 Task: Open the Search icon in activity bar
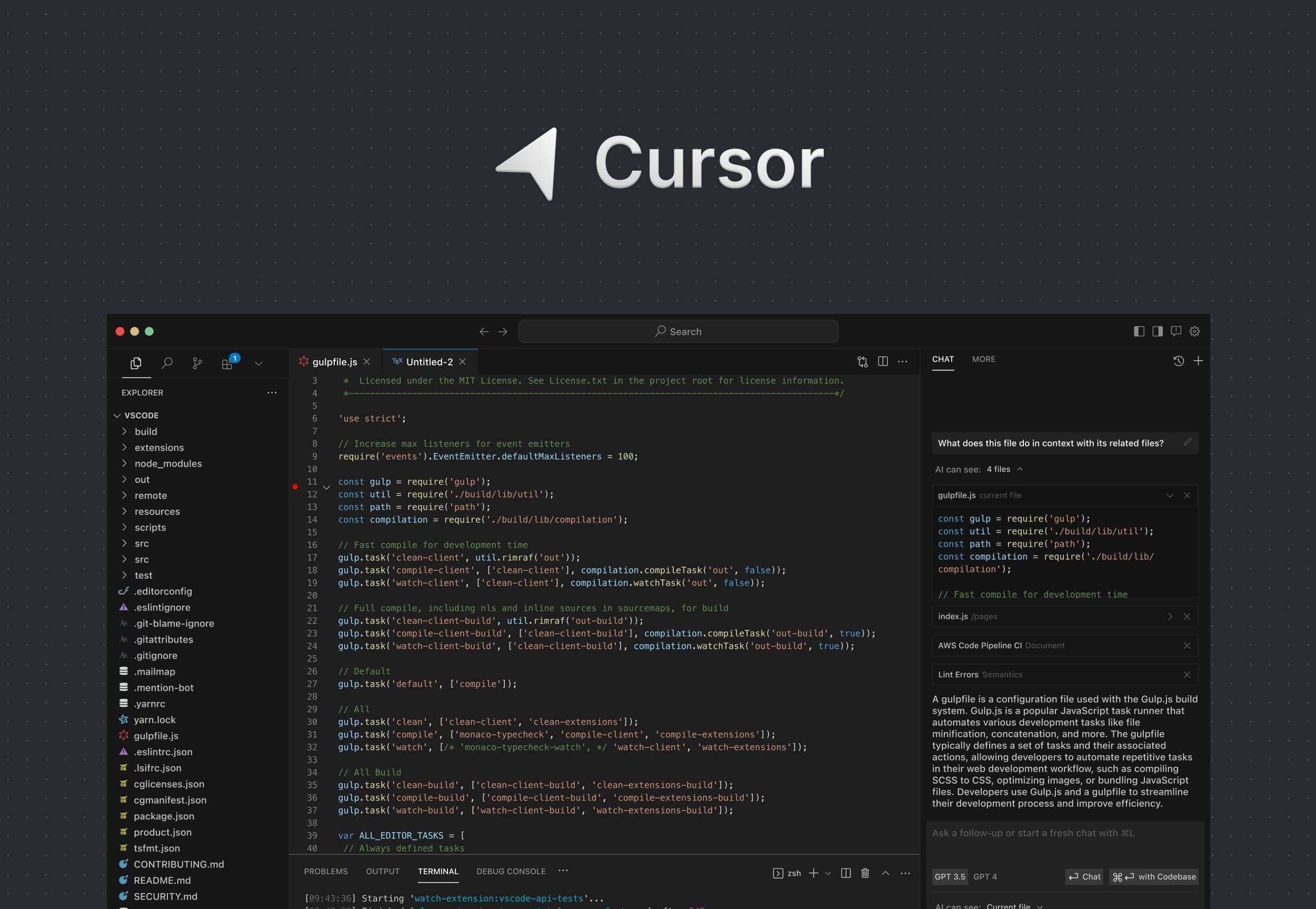click(x=167, y=363)
